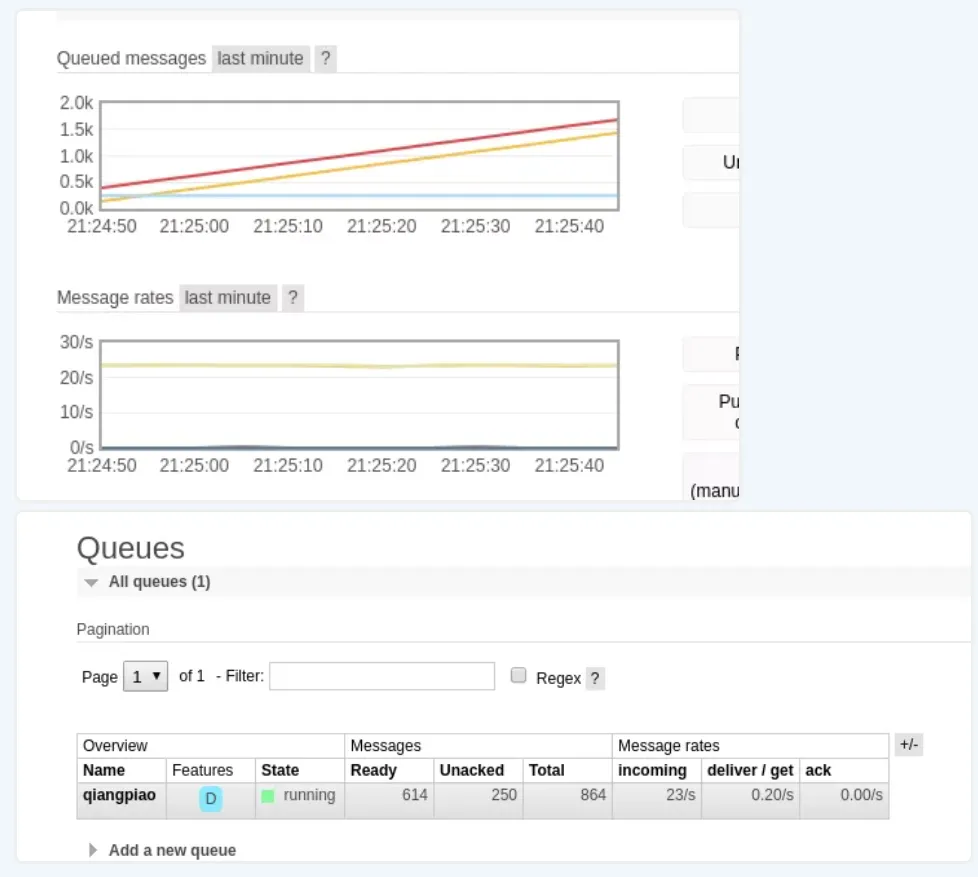Screen dimensions: 978x877
Task: Click the green running state indicator
Action: (x=268, y=796)
